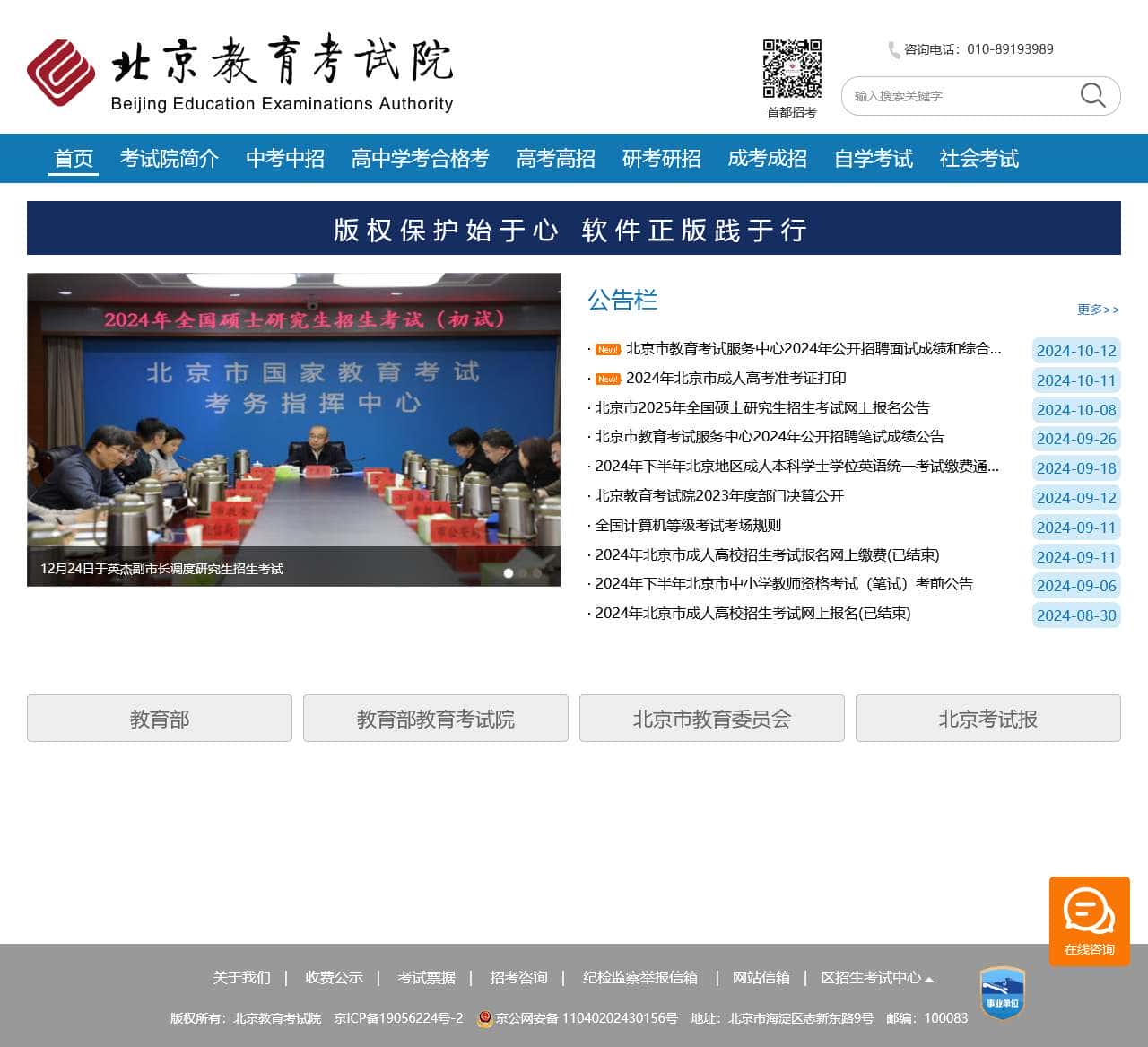Screen dimensions: 1148x1047
Task: Open 研考研招 menu item
Action: 662,159
